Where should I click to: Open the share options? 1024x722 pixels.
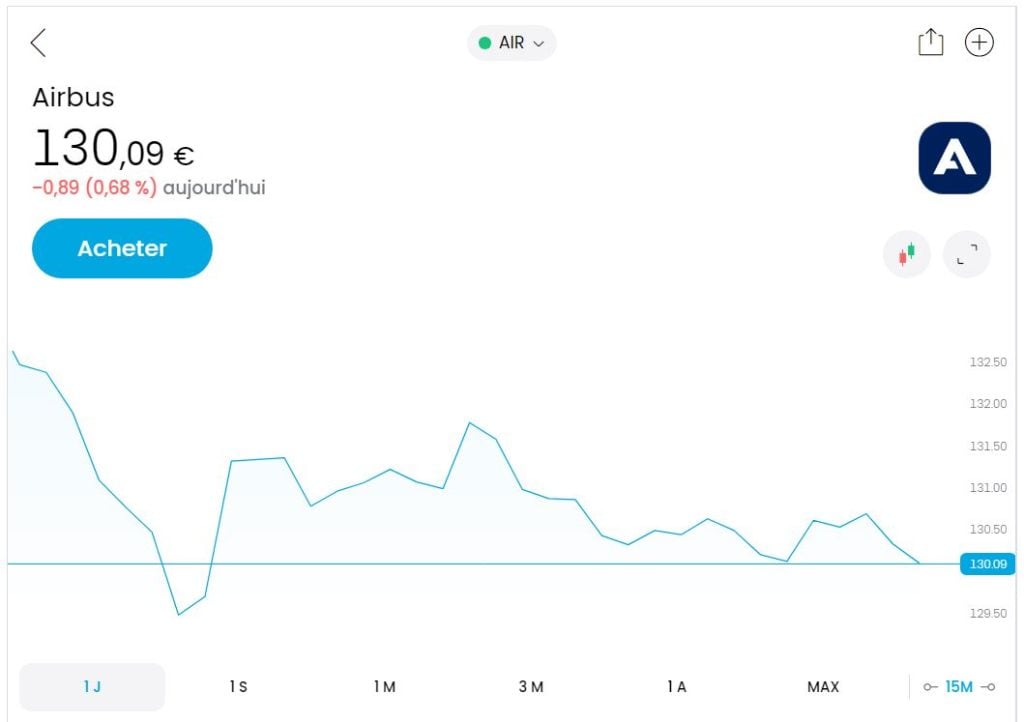pos(930,42)
